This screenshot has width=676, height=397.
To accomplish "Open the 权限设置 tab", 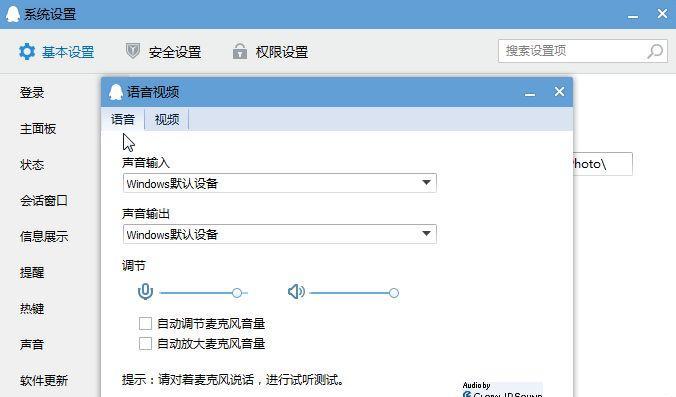I will point(270,52).
